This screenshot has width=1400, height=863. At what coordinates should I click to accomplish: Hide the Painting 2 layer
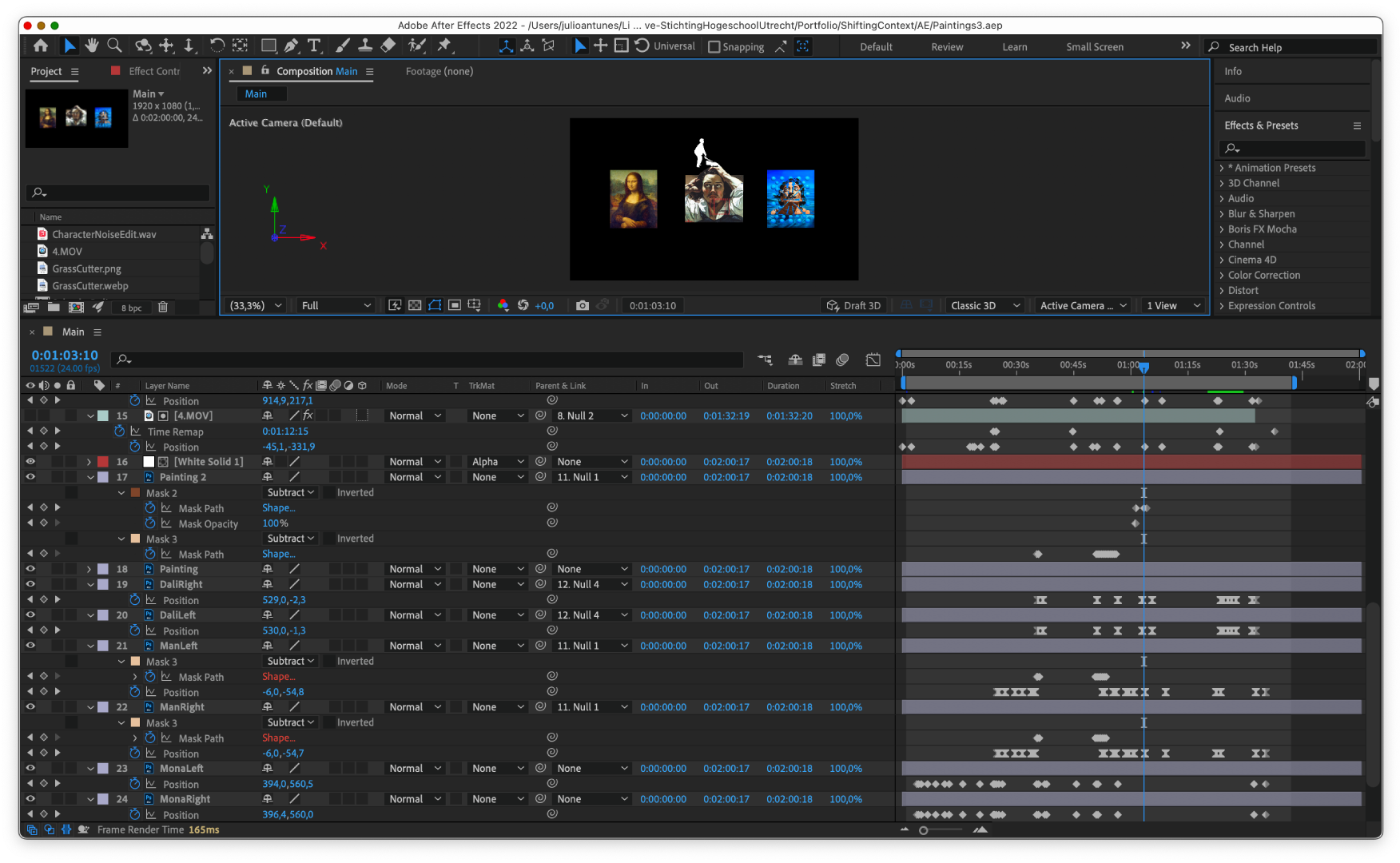point(30,476)
